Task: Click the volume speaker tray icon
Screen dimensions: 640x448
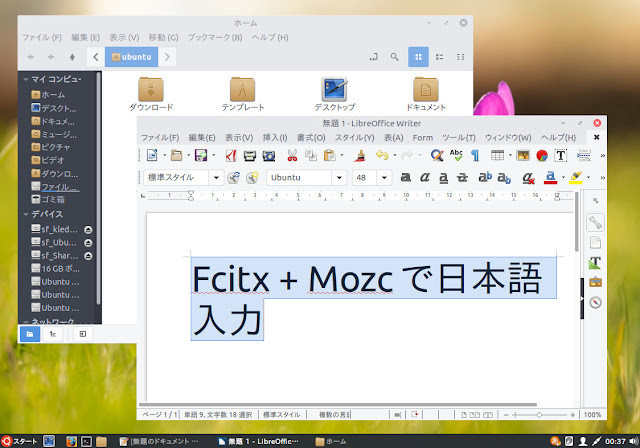Action: click(633, 441)
